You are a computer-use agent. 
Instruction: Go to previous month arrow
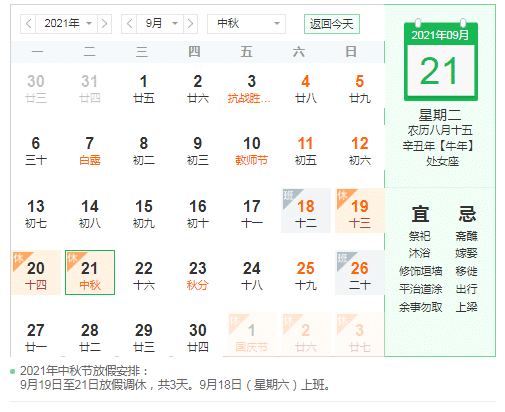(x=129, y=24)
